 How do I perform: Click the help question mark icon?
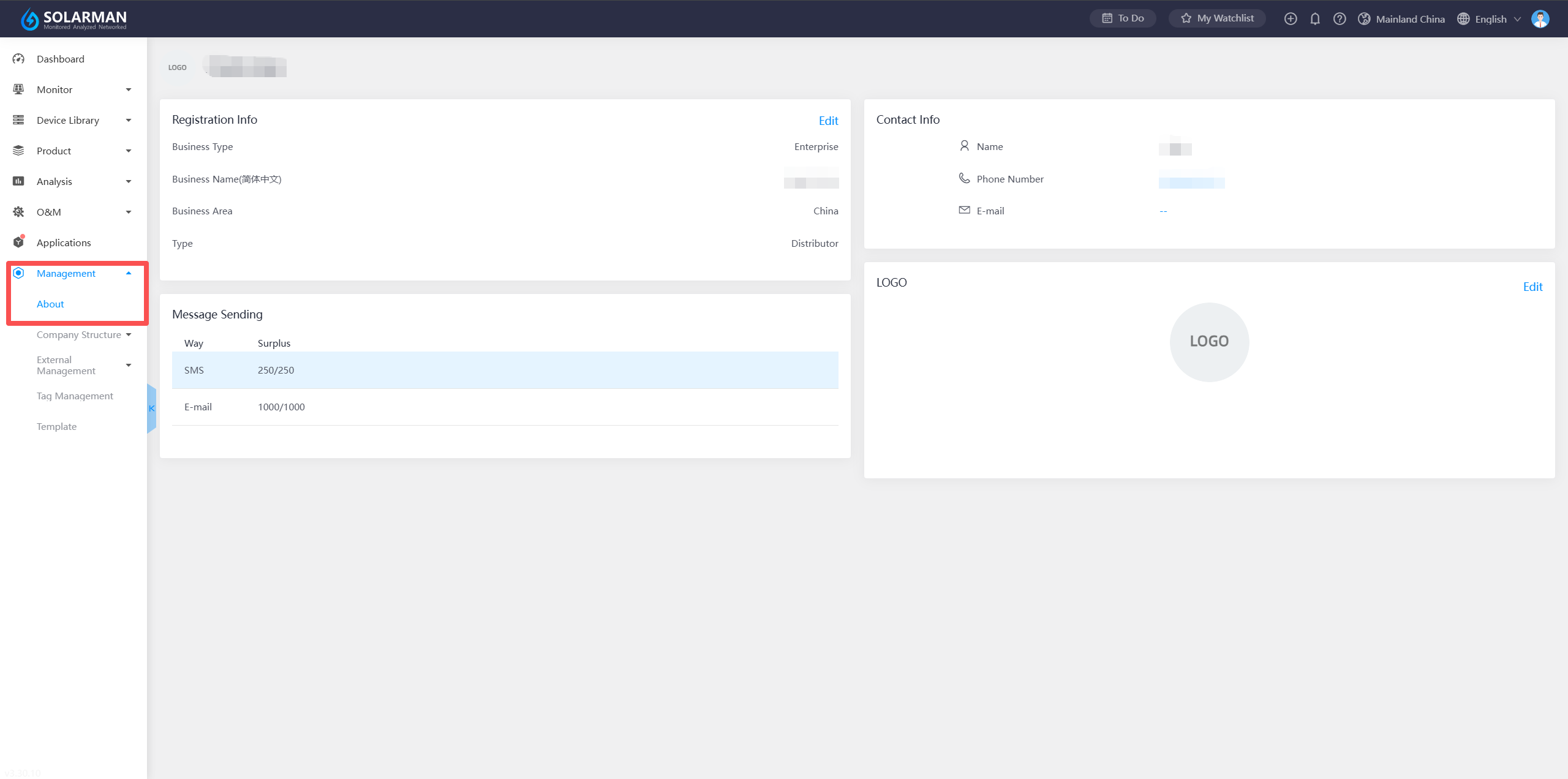(x=1340, y=19)
